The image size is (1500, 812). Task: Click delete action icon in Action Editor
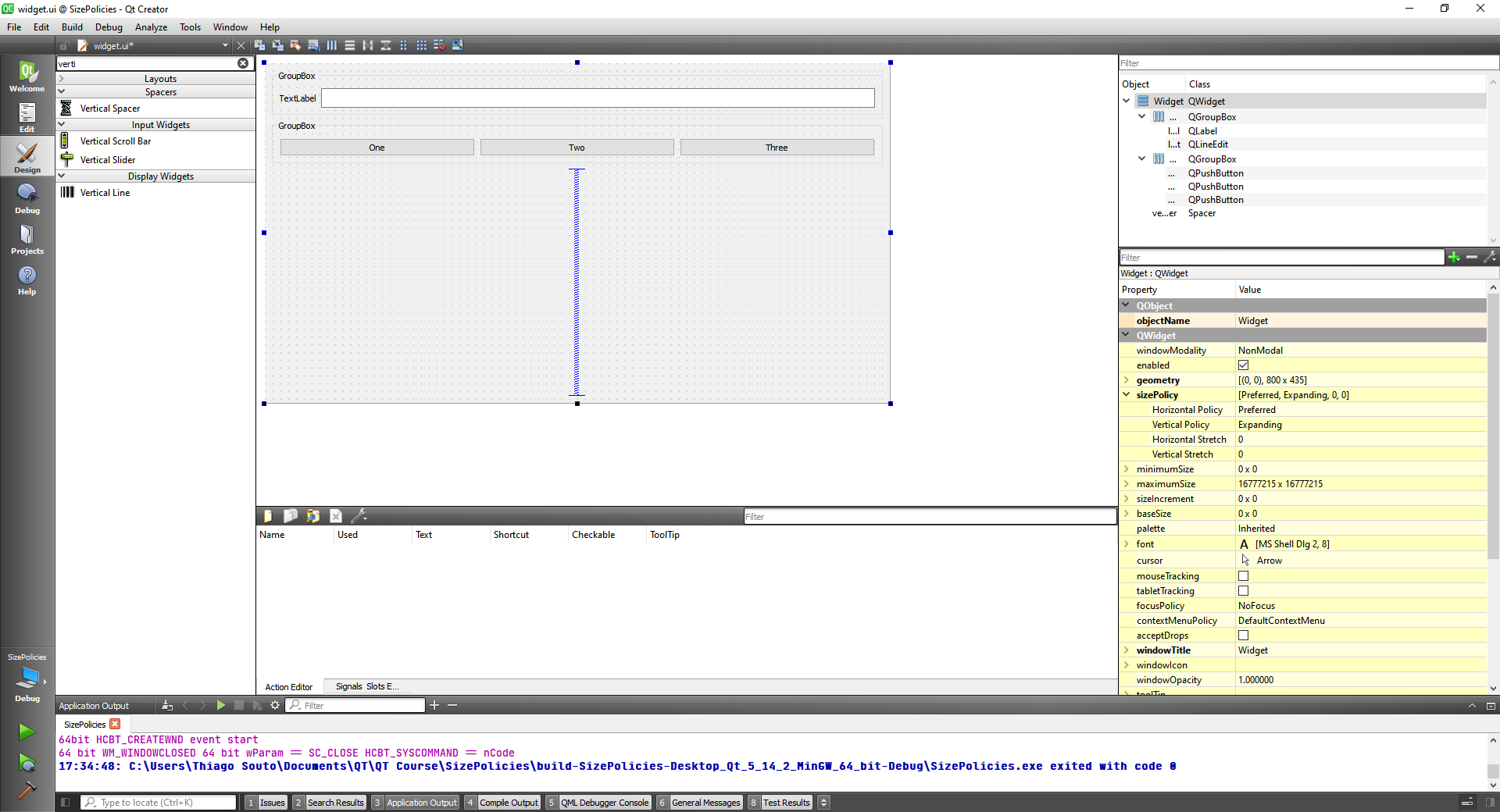336,516
